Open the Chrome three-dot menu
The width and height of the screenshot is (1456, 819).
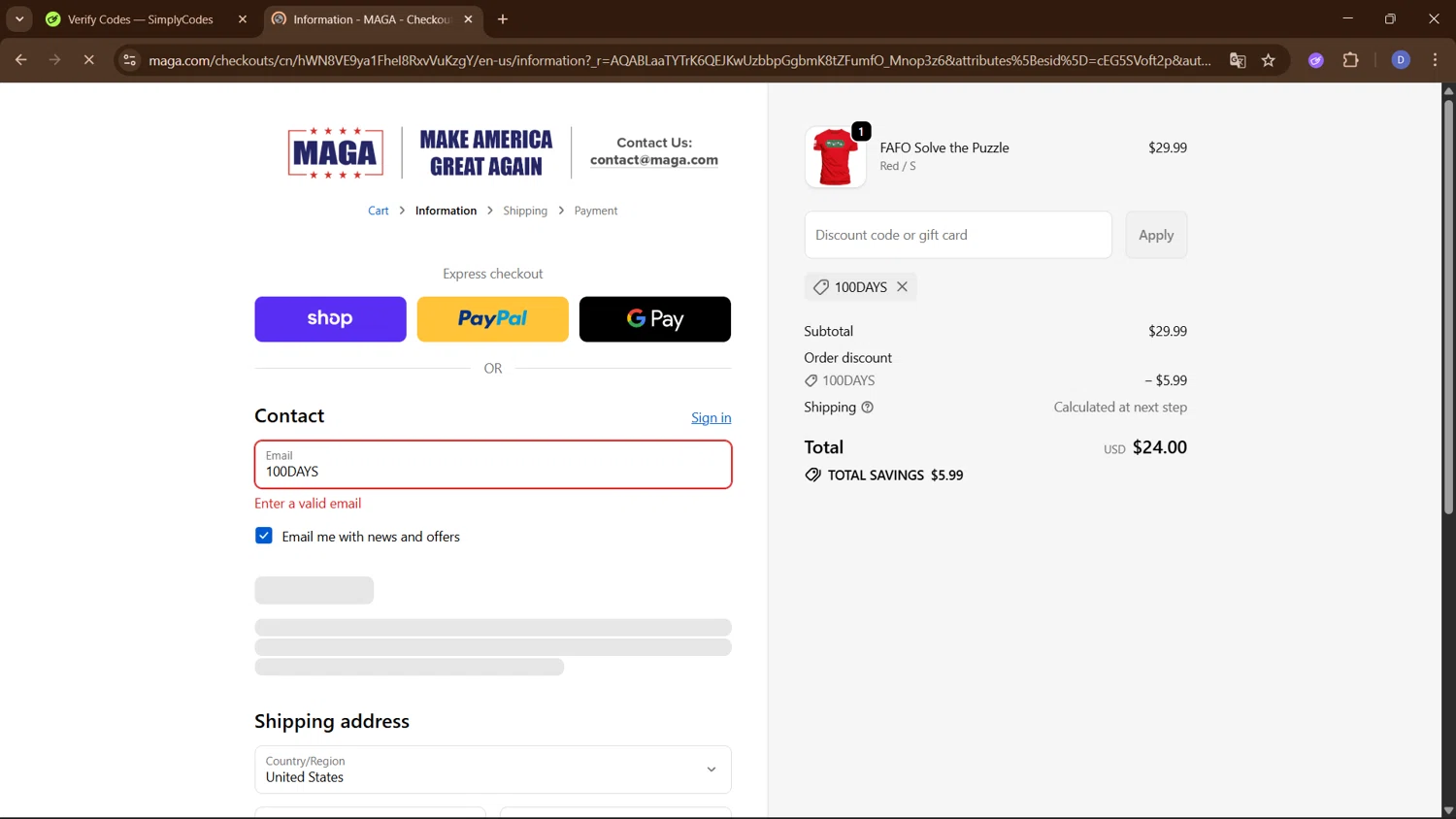coord(1435,60)
